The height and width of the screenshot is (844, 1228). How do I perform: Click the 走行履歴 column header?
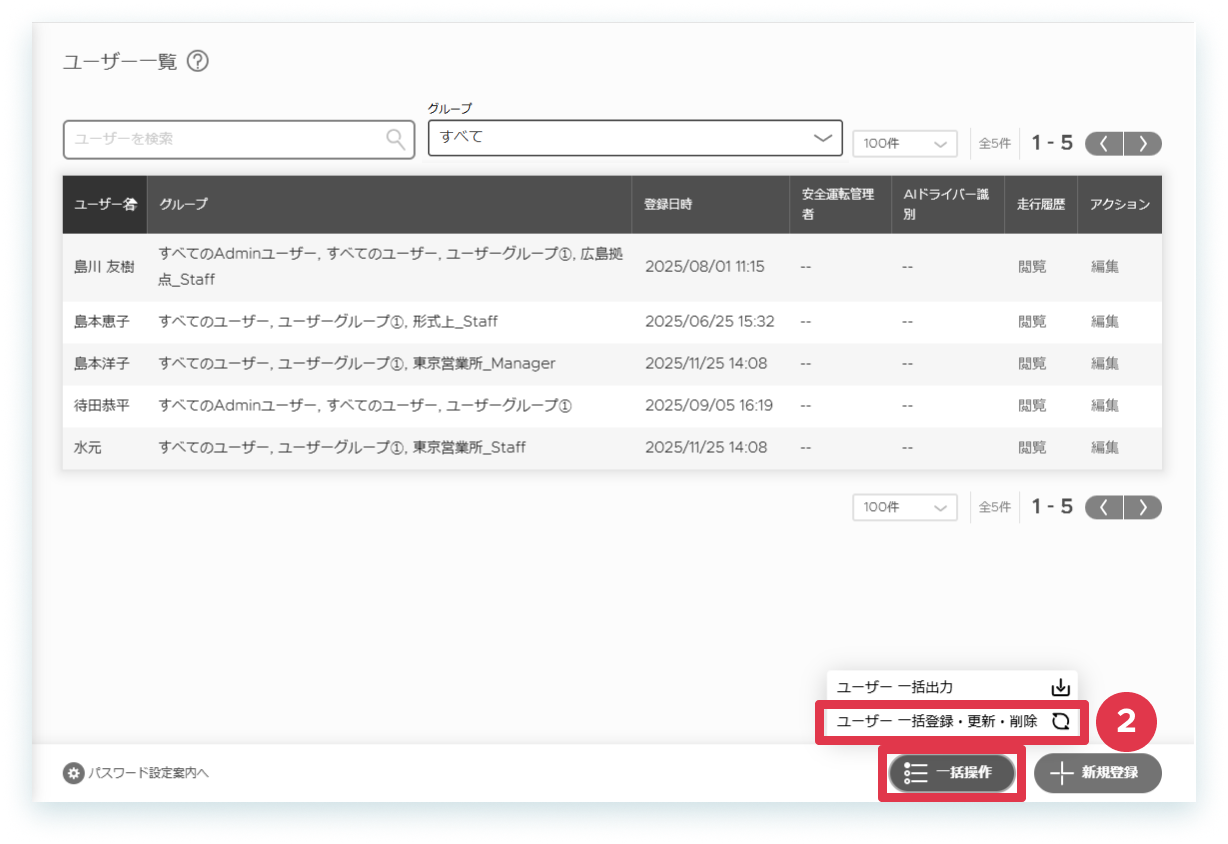1041,204
